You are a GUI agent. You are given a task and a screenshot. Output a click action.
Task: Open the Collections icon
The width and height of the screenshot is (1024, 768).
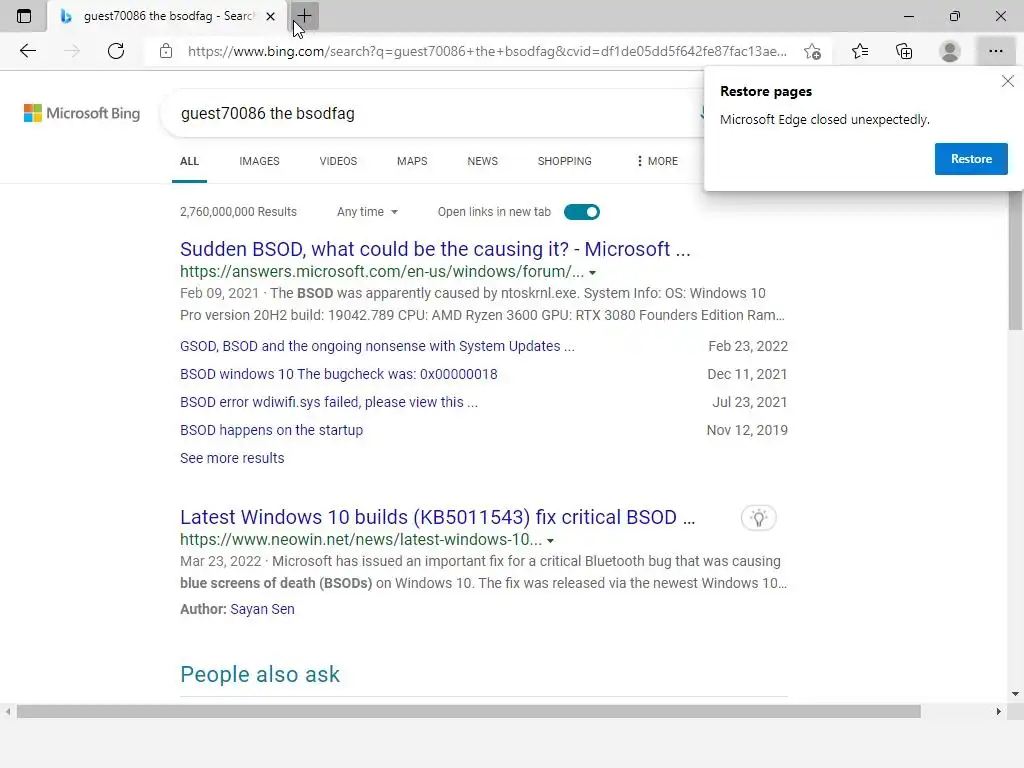904,51
